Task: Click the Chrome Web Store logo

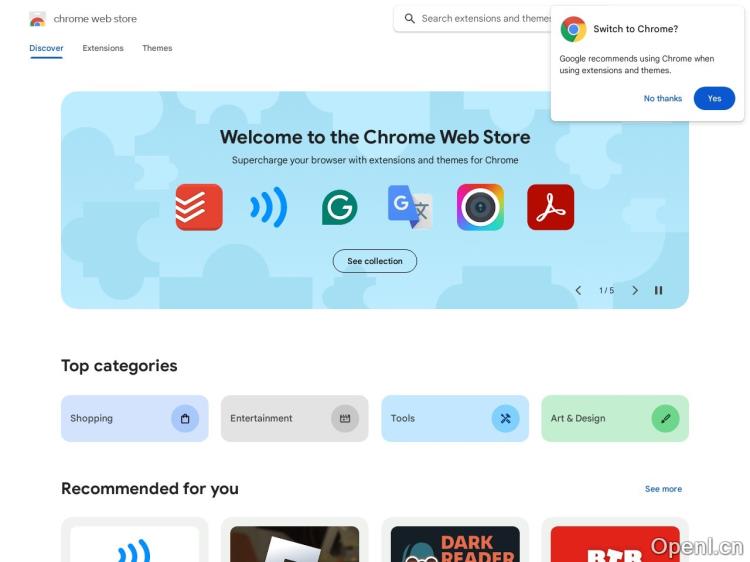Action: pyautogui.click(x=37, y=19)
